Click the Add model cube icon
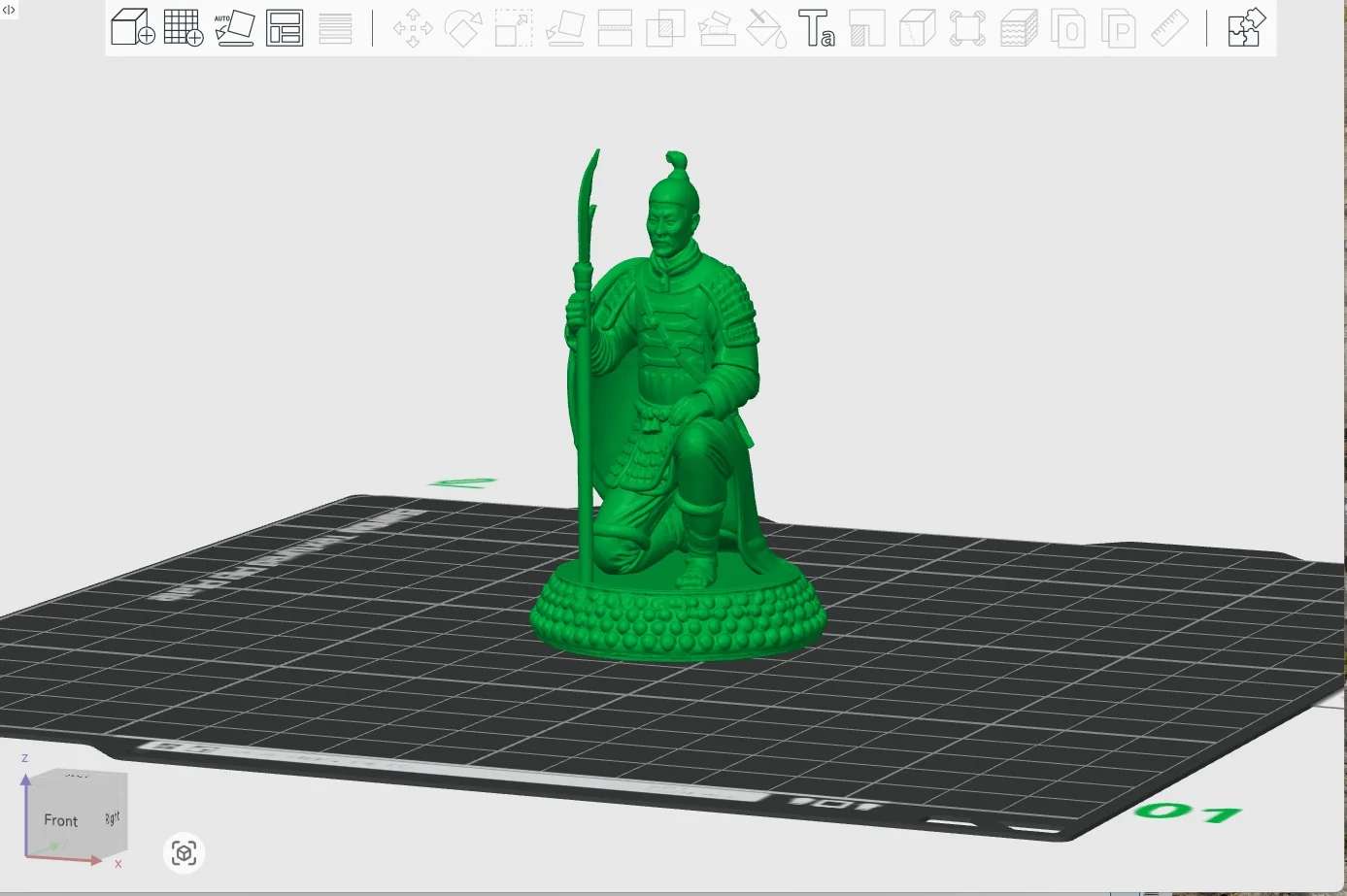This screenshot has height=896, width=1347. (133, 28)
